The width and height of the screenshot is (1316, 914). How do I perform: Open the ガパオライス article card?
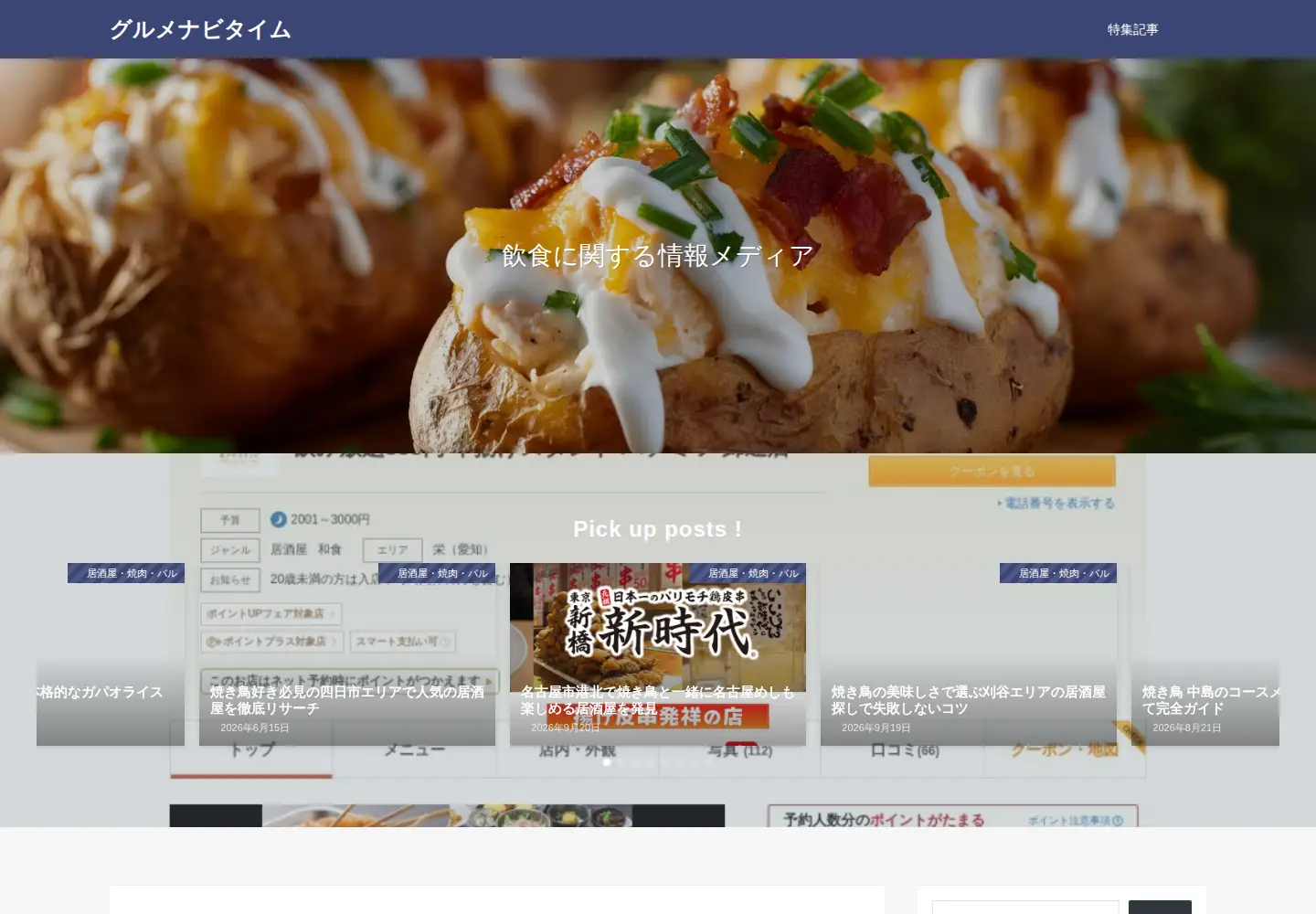pos(111,654)
